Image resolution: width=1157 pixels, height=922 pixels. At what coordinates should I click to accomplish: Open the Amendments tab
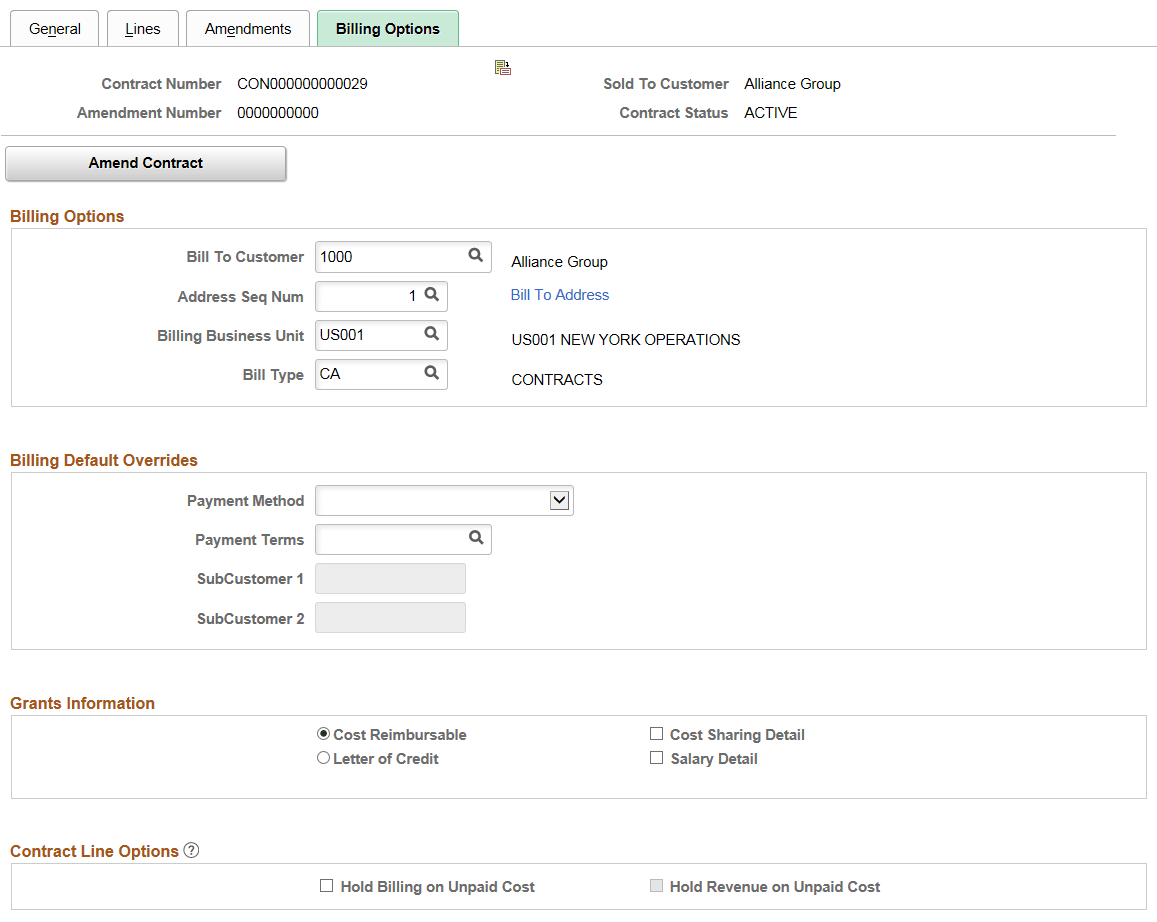click(247, 28)
